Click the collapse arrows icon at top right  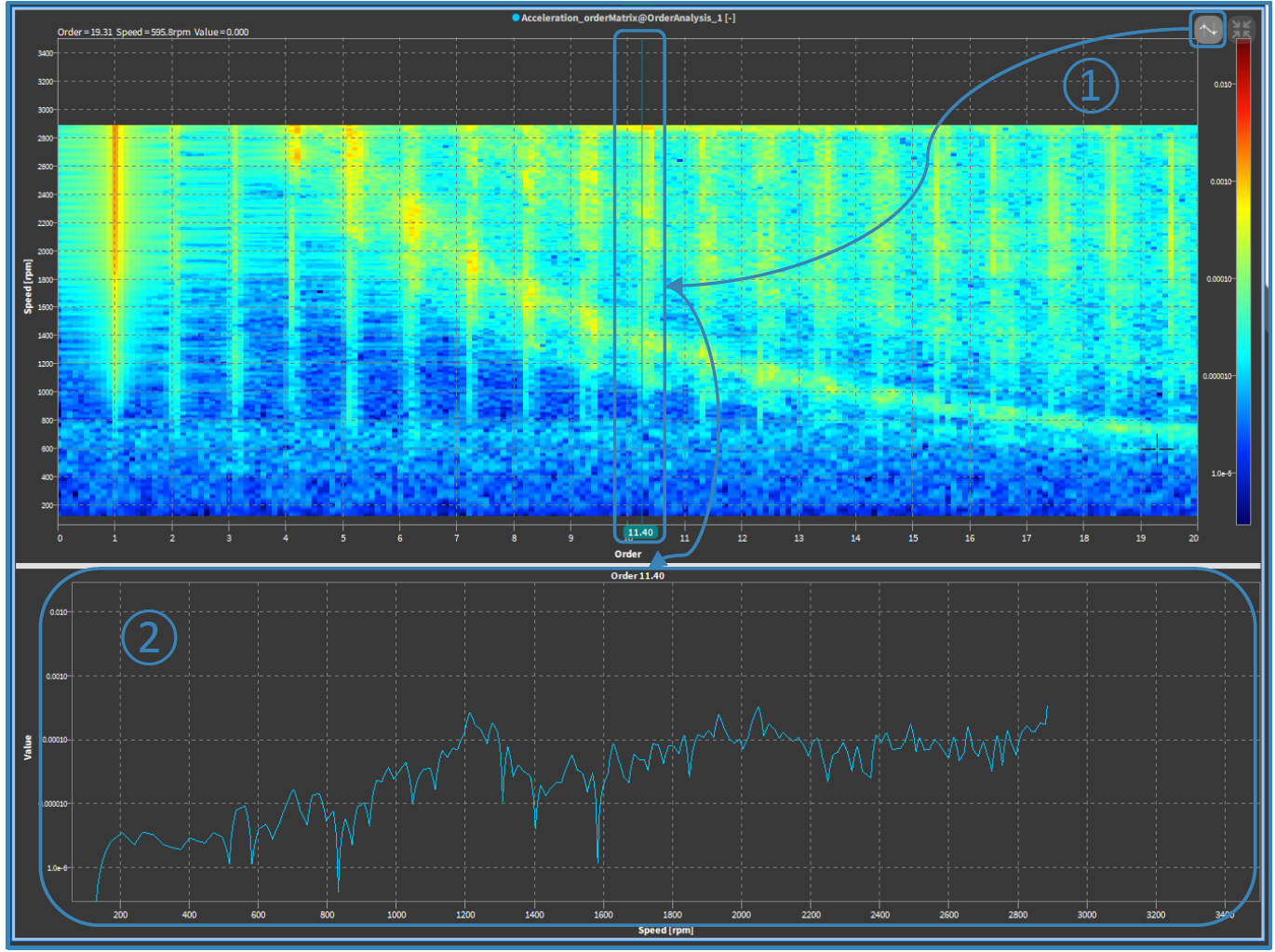point(1241,30)
